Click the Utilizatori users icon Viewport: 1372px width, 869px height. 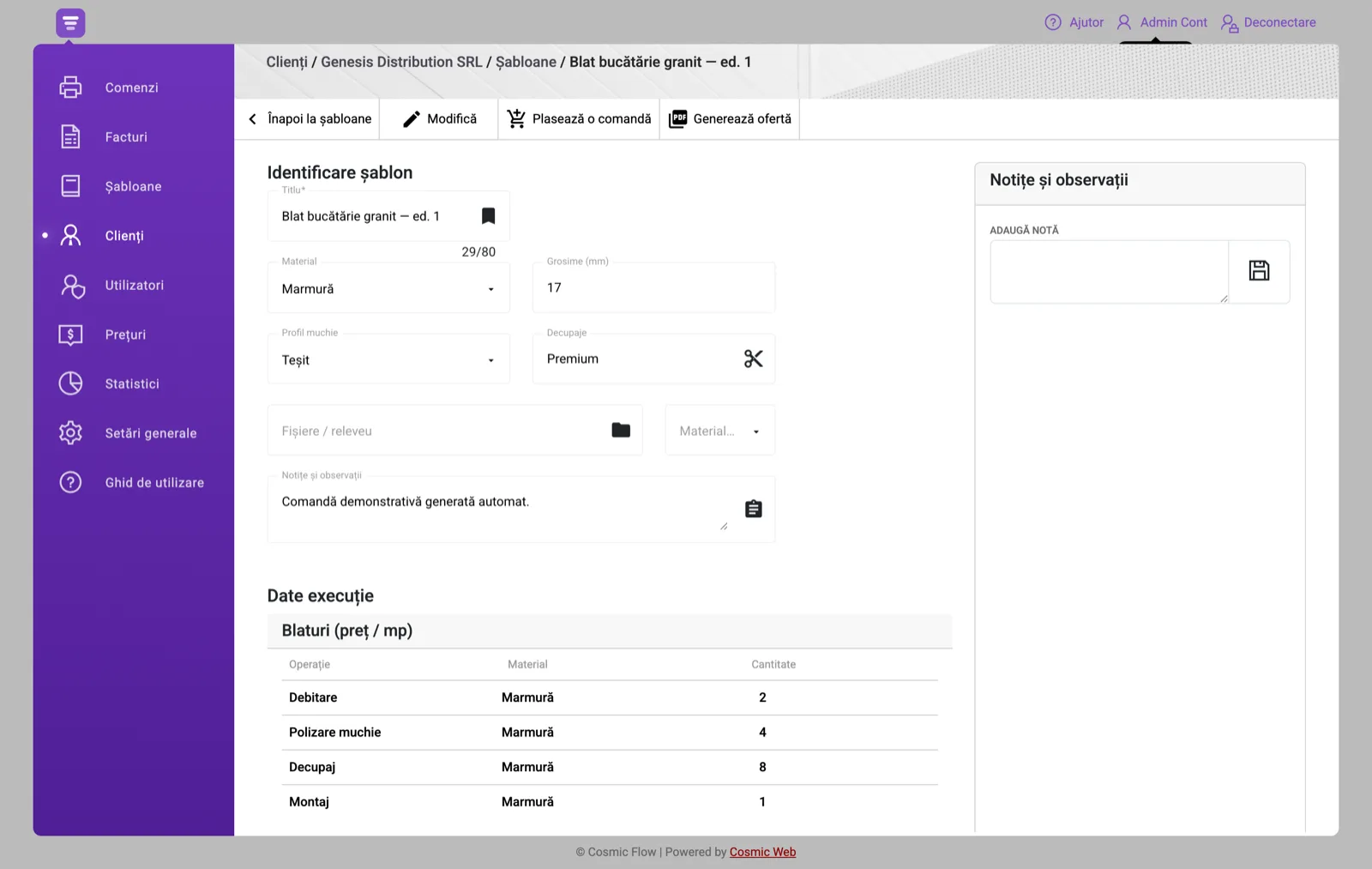tap(72, 286)
